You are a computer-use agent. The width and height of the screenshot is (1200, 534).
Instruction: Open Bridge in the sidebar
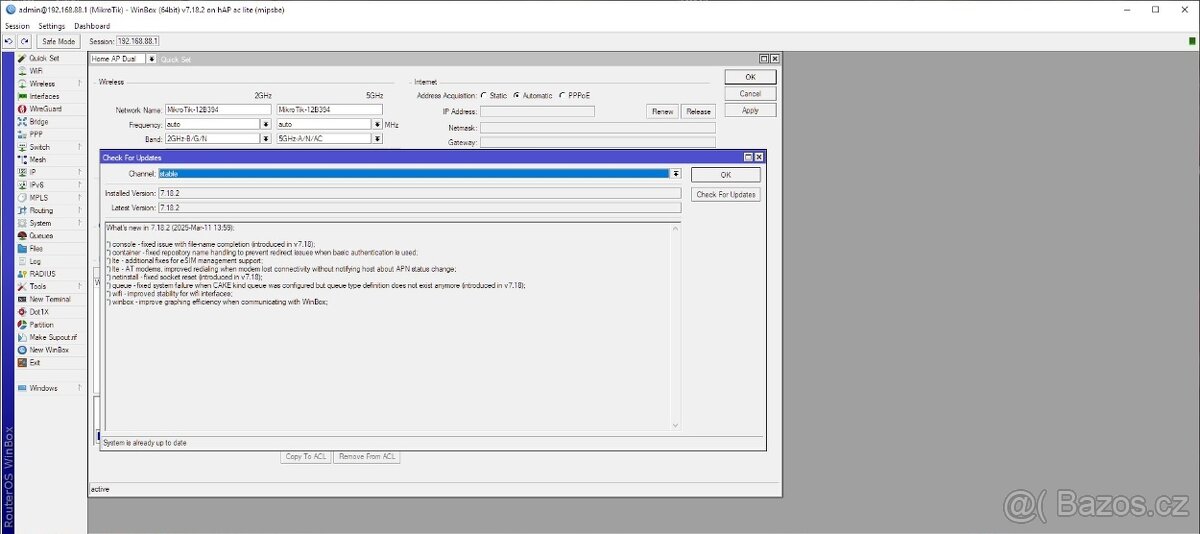tap(38, 122)
